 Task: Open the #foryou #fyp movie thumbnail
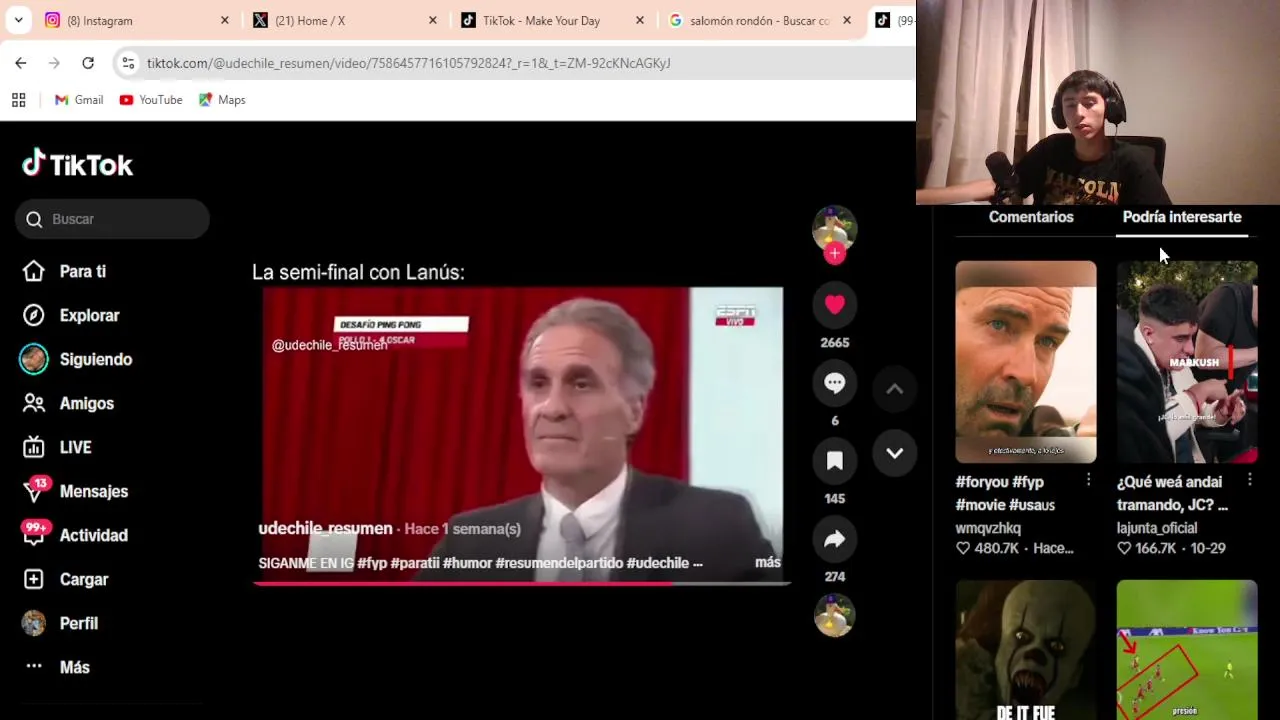[1026, 362]
